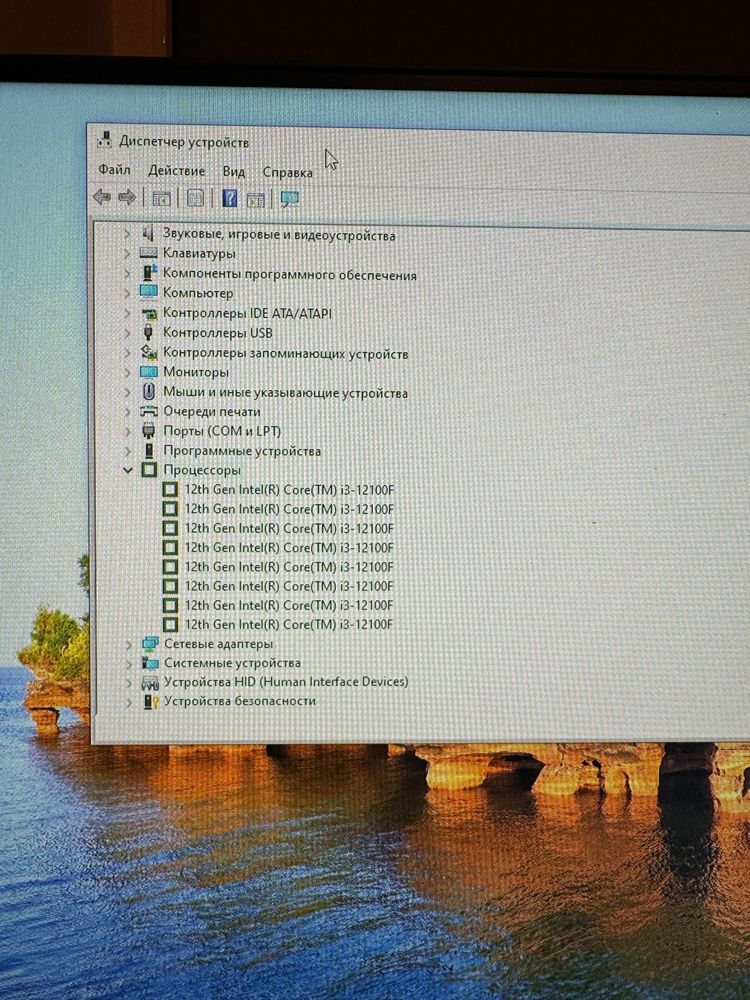The width and height of the screenshot is (750, 1000).
Task: Expand Контроллеры запоминающих устройств
Action: [x=127, y=353]
